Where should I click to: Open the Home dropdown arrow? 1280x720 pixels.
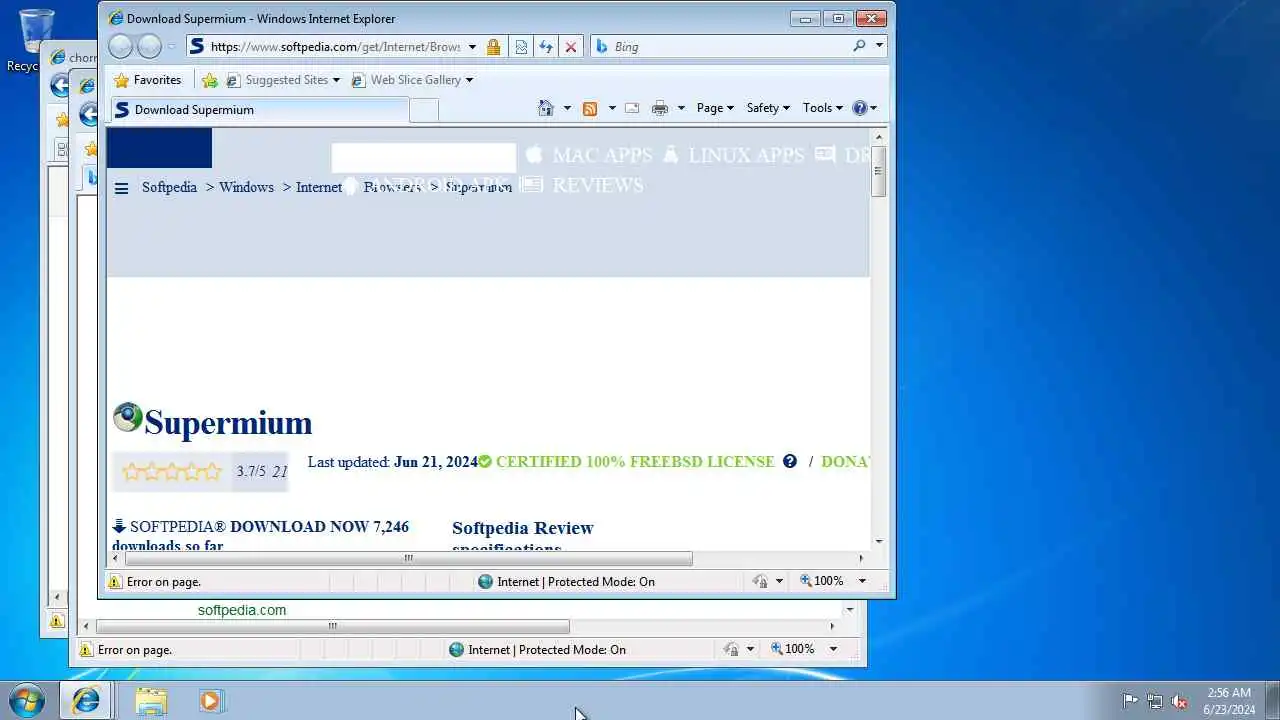(x=567, y=108)
